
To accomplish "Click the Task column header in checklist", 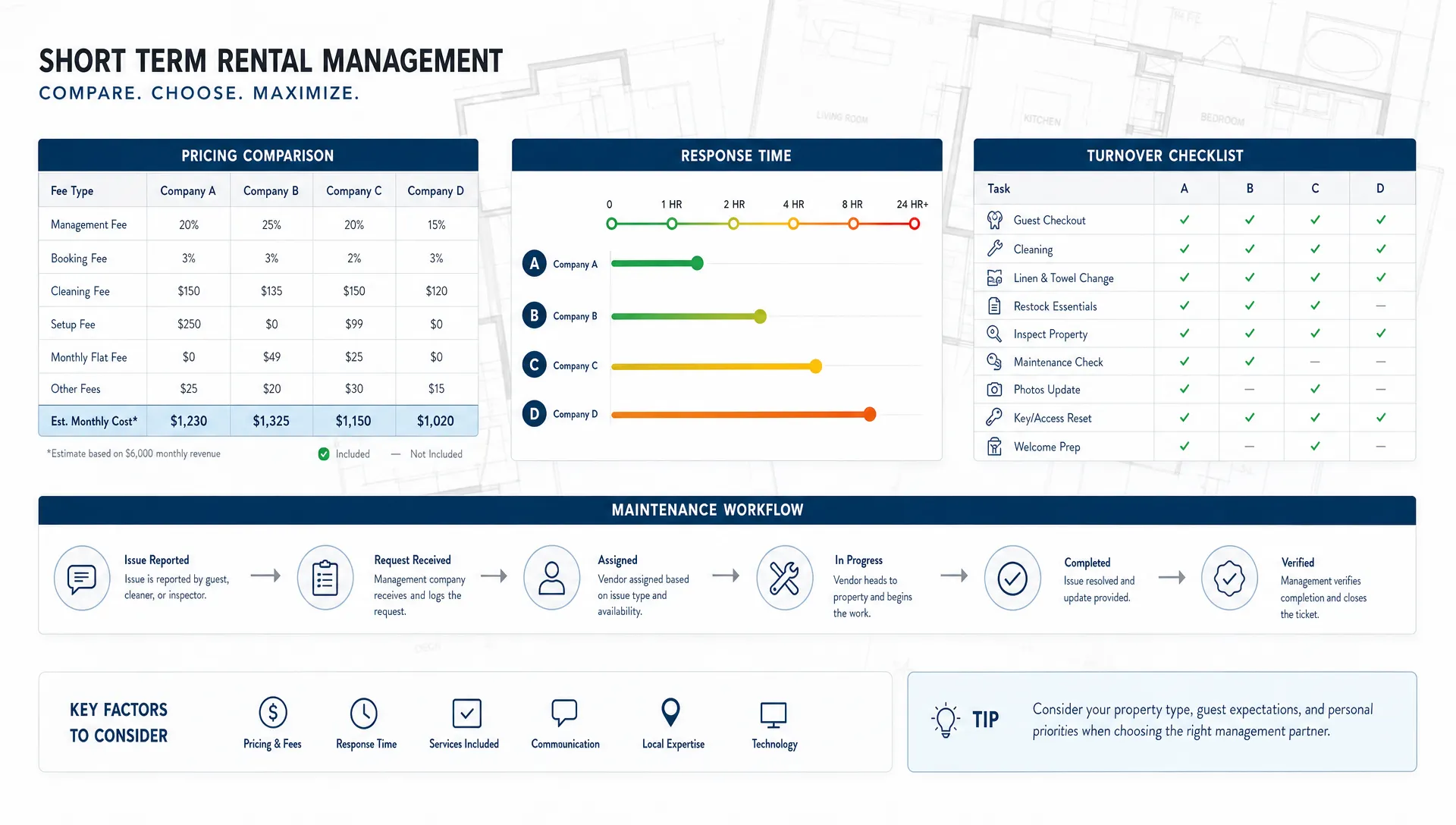I will [999, 189].
